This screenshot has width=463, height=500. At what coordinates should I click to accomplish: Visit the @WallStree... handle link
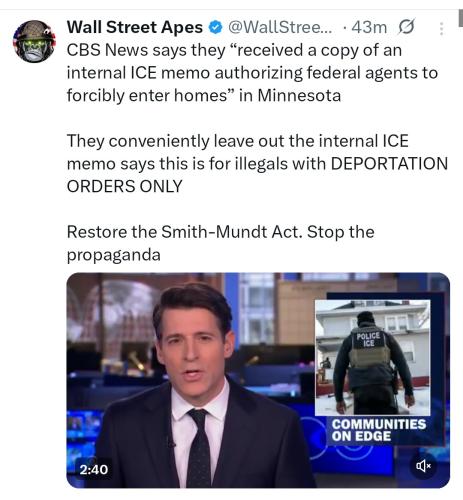[279, 27]
